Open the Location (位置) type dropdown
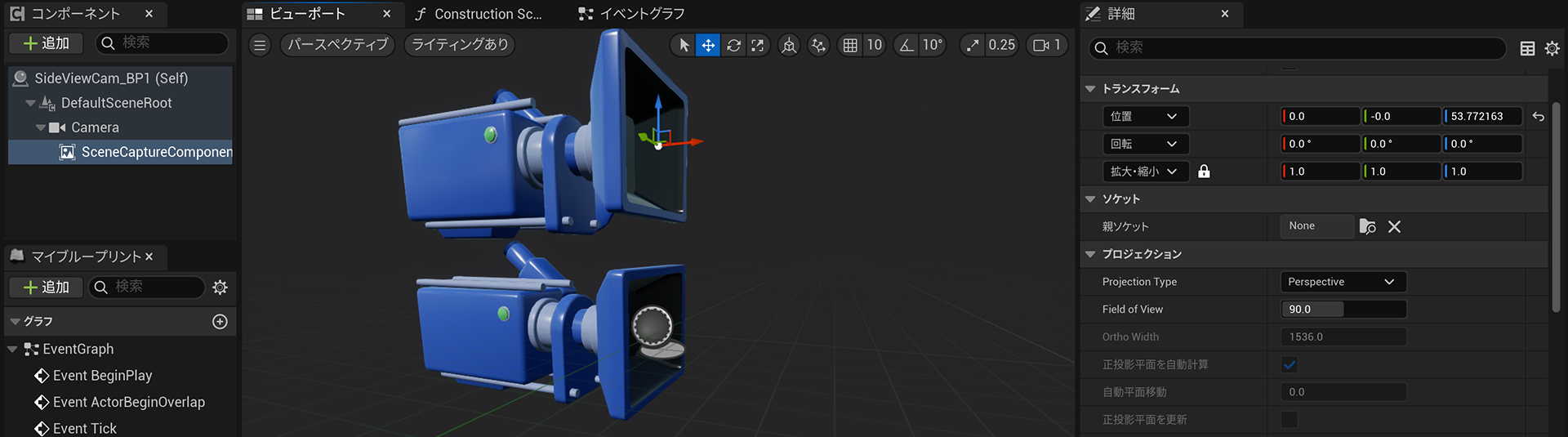1568x437 pixels. pos(1145,117)
